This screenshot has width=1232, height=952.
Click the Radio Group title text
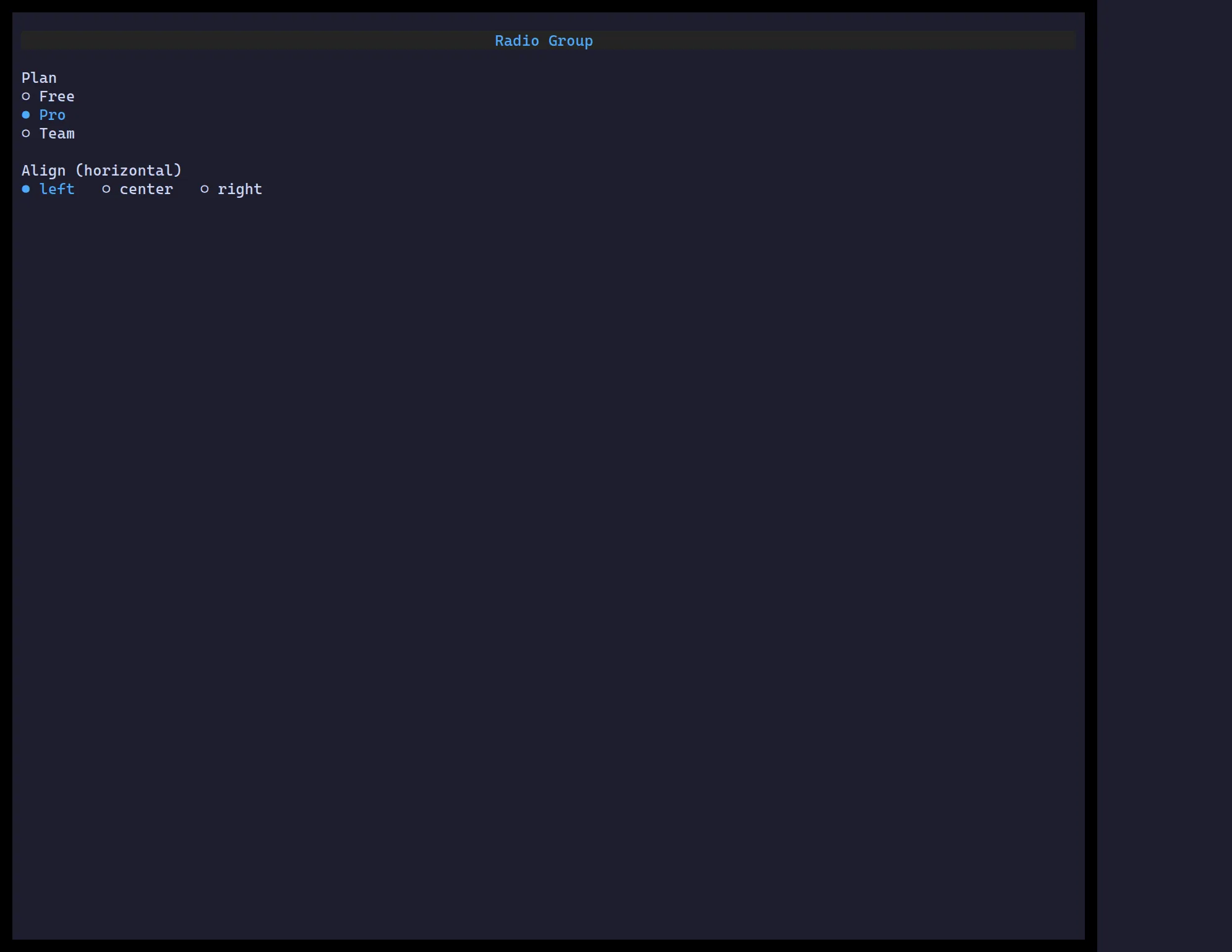544,41
